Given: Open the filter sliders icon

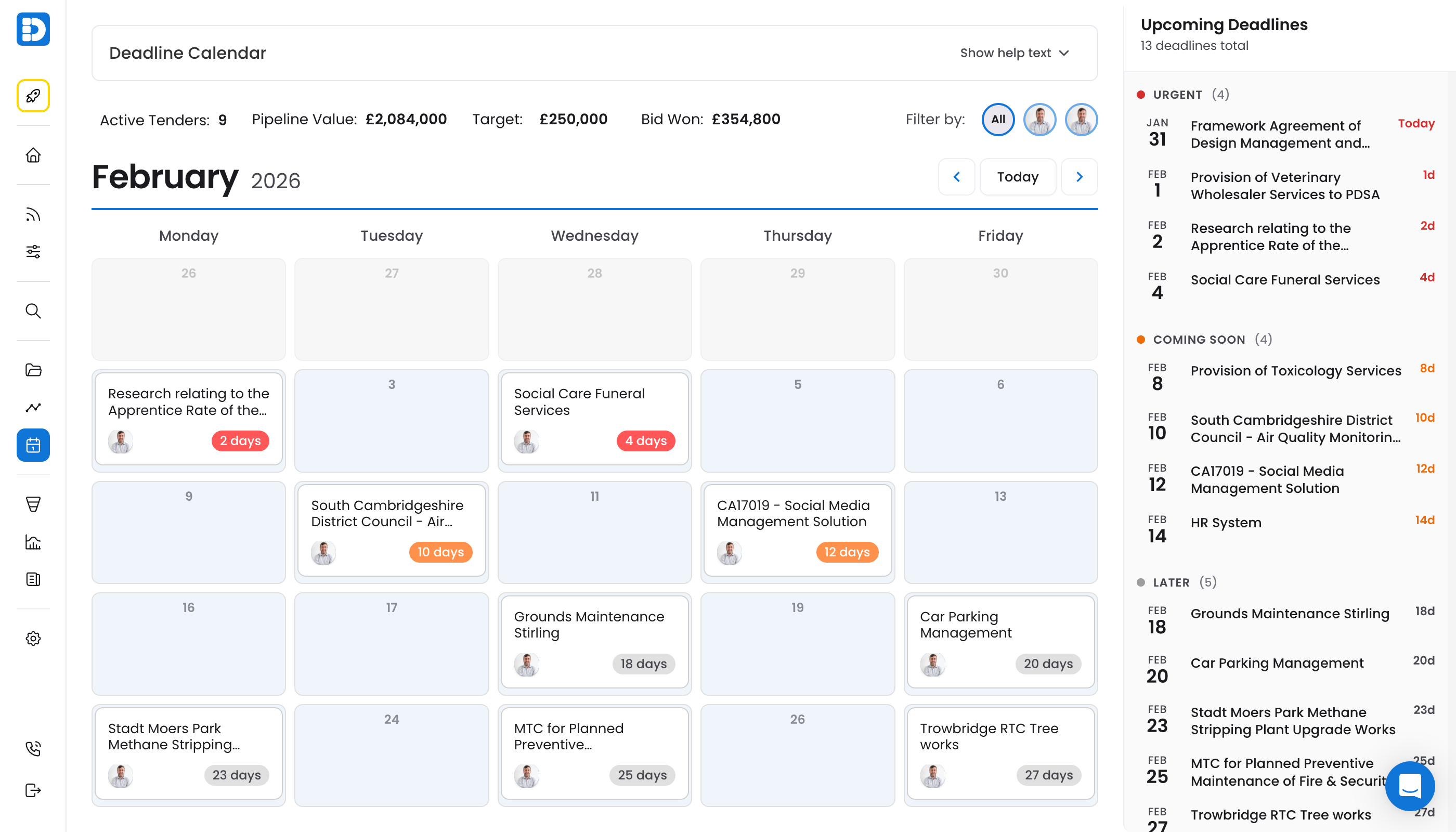Looking at the screenshot, I should pyautogui.click(x=33, y=252).
